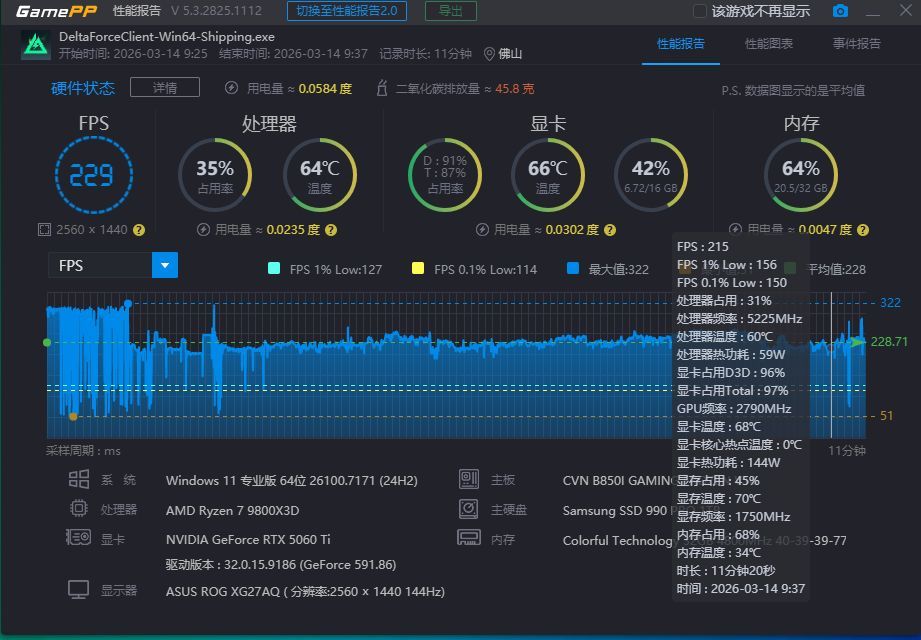Toggle the FPS 0.1% Low legend series
921x640 pixels.
pos(474,270)
